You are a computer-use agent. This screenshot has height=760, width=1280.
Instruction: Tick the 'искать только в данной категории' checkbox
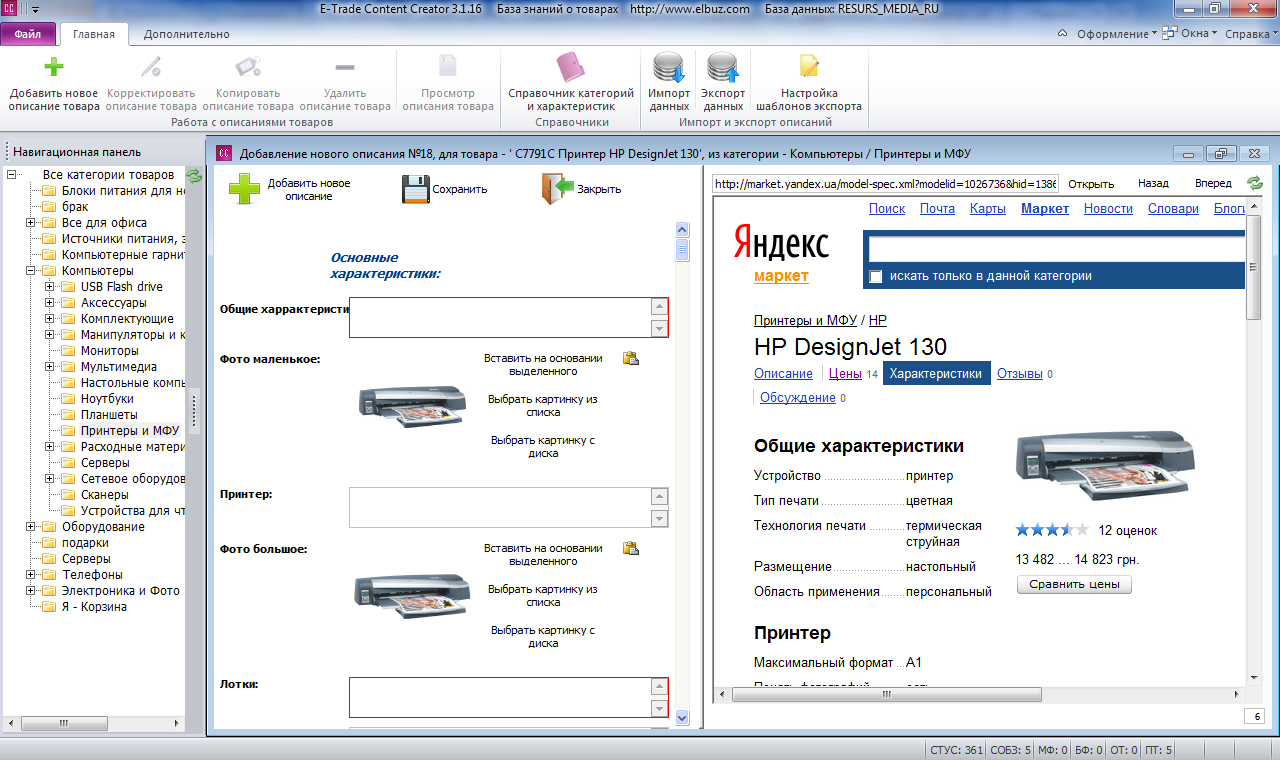click(x=876, y=276)
